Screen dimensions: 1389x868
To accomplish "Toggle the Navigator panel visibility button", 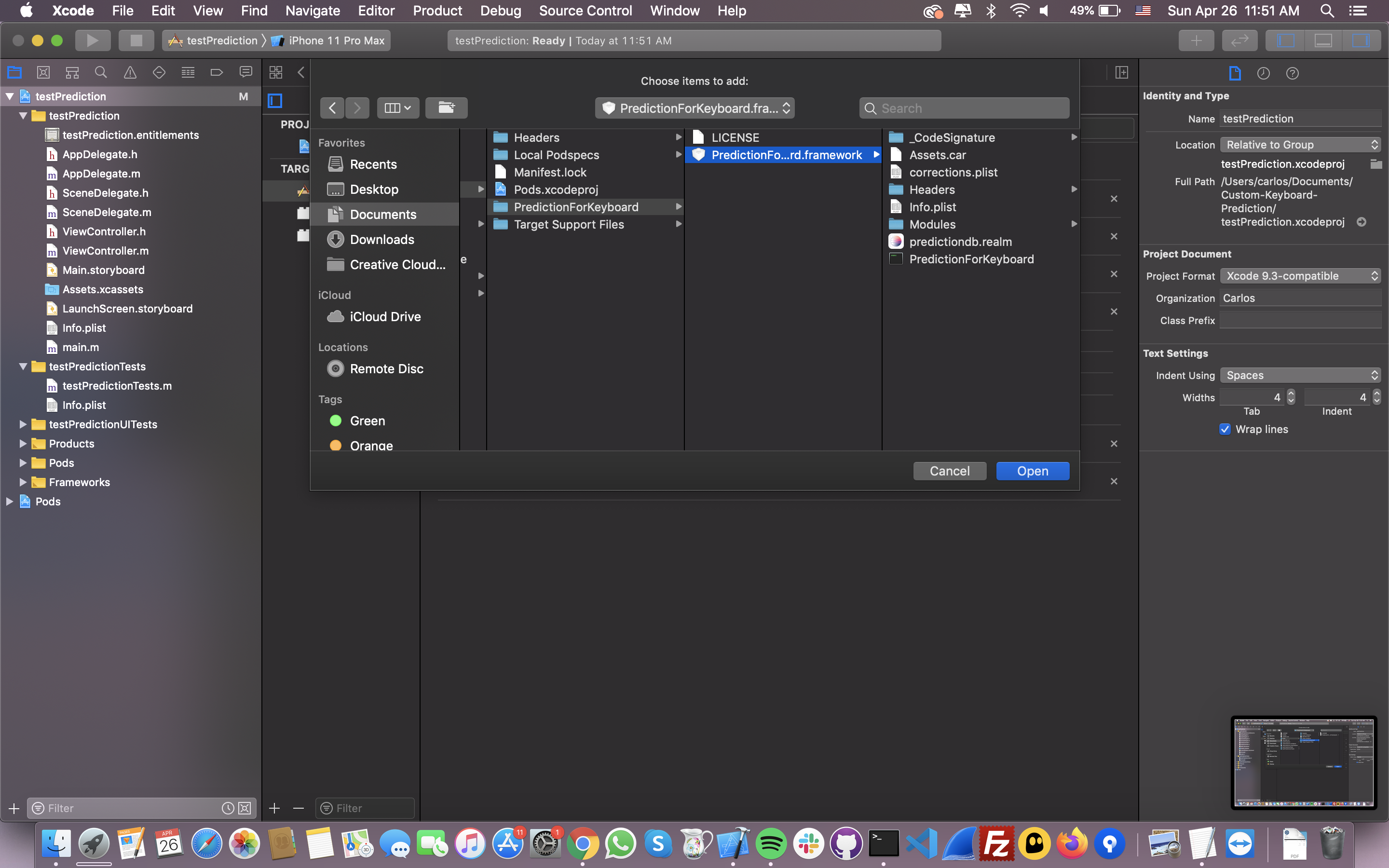I will (x=1286, y=40).
